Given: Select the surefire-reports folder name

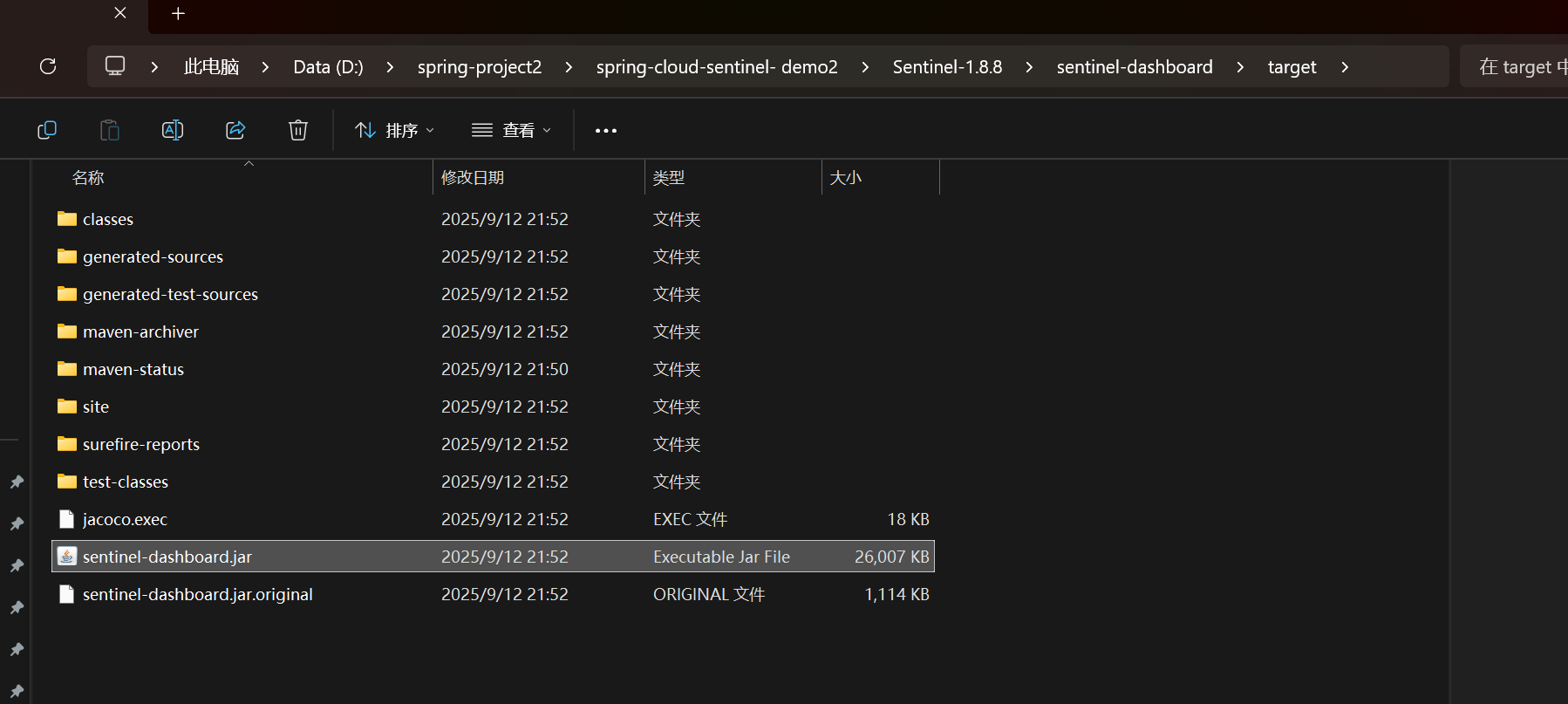Looking at the screenshot, I should point(141,444).
